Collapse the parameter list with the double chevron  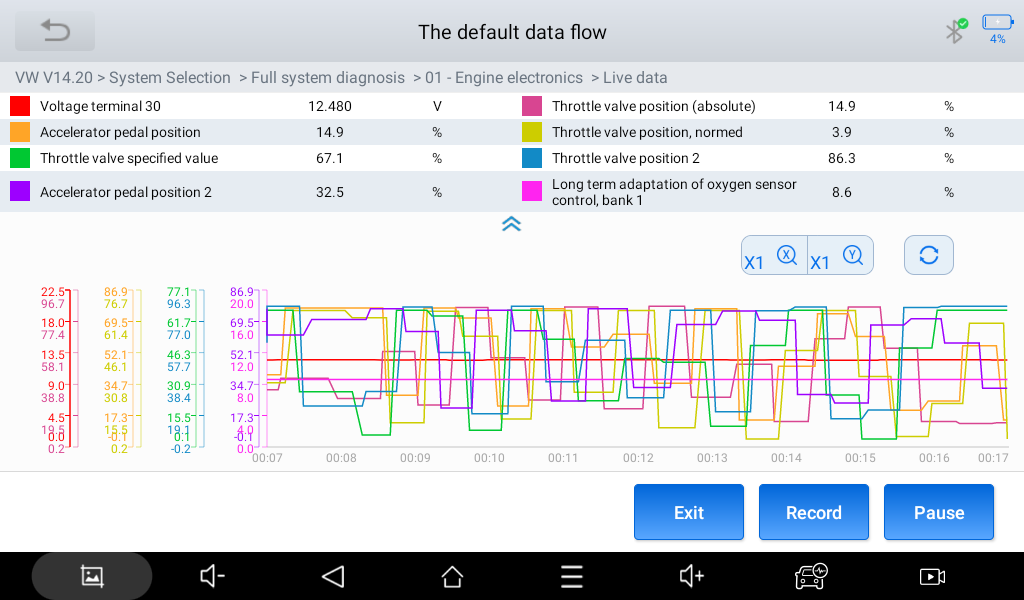point(511,225)
